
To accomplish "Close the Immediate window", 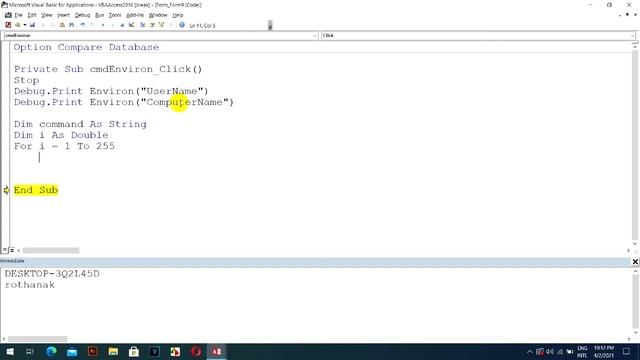I will point(635,262).
